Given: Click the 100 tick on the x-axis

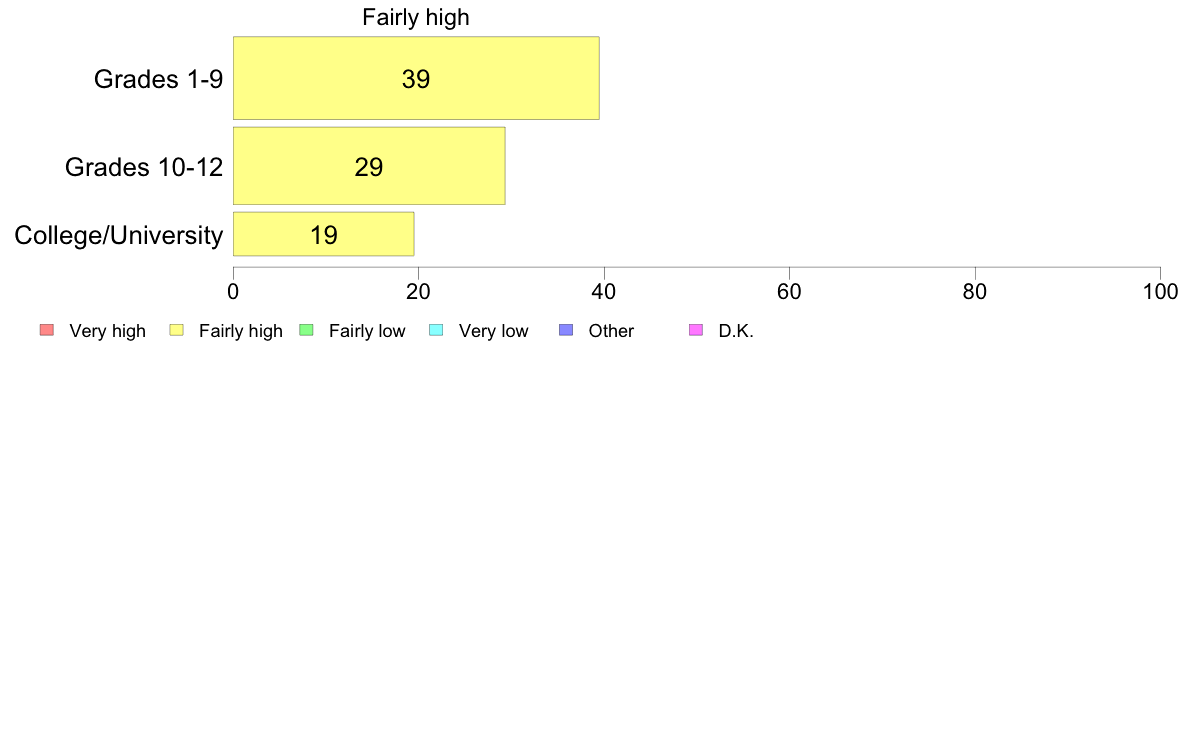Looking at the screenshot, I should tap(1161, 292).
